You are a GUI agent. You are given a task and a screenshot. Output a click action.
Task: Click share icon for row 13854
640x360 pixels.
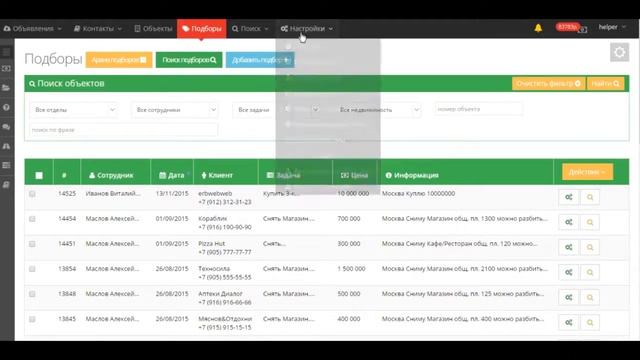click(x=569, y=272)
